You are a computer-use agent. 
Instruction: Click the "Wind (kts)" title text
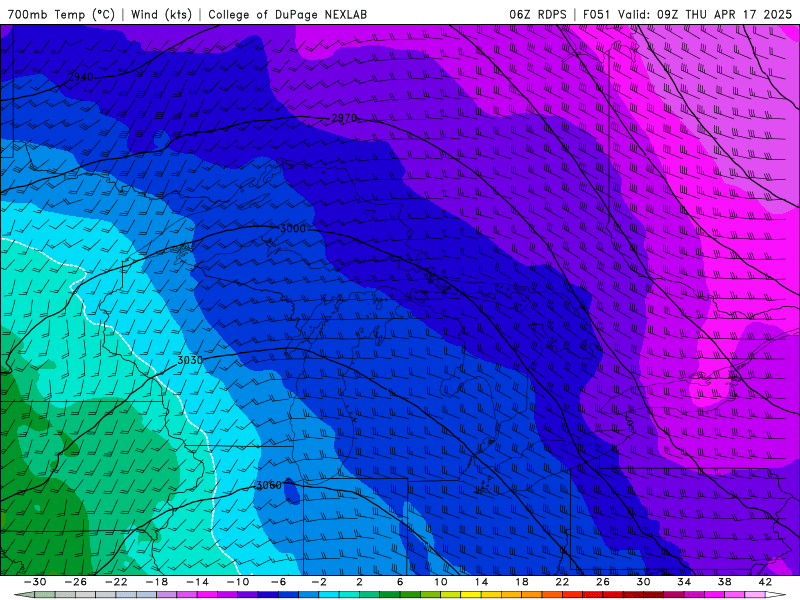(x=161, y=14)
